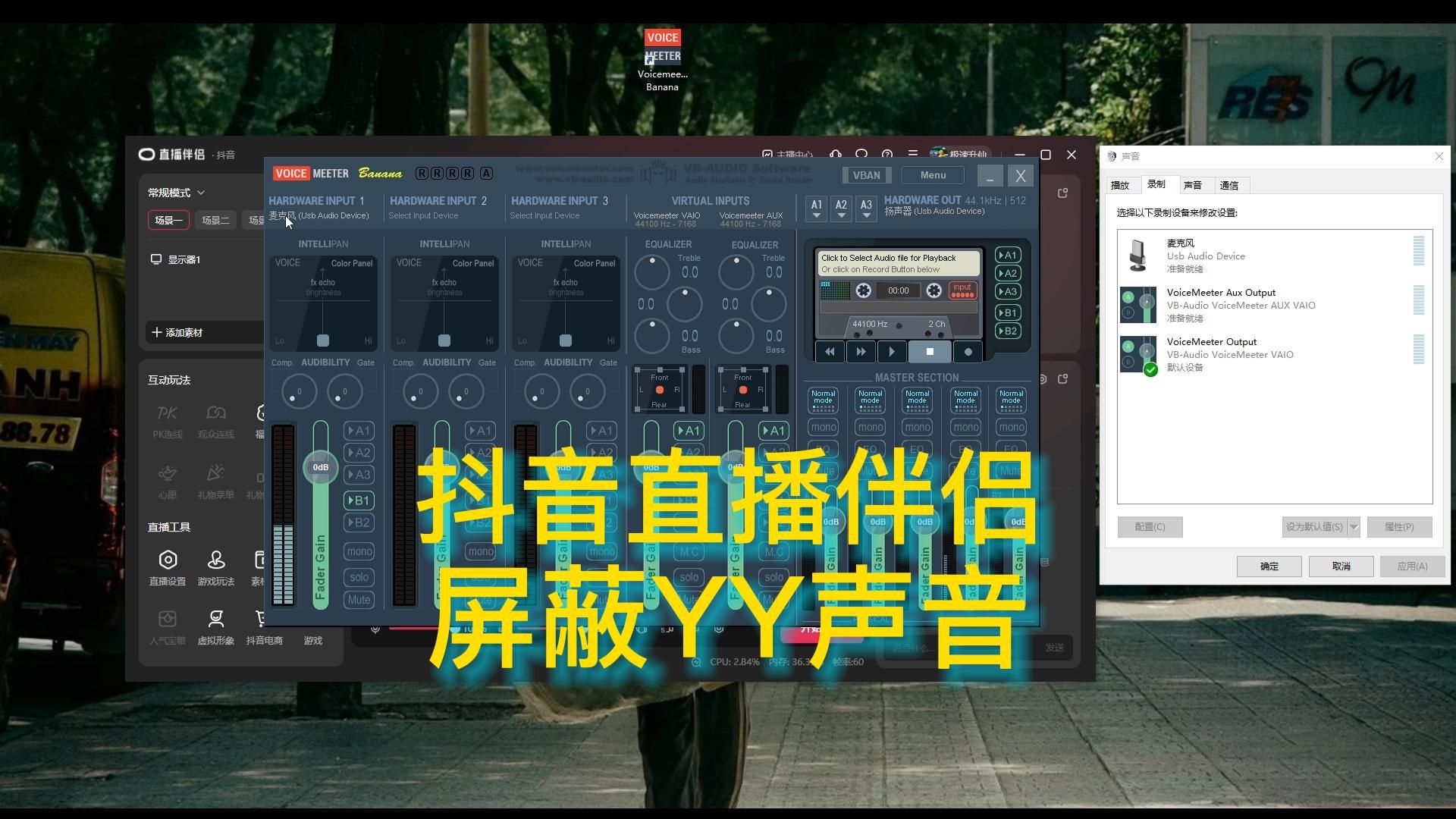Screen dimensions: 1456x819
Task: Click 配置(C) configure button
Action: tap(1150, 527)
